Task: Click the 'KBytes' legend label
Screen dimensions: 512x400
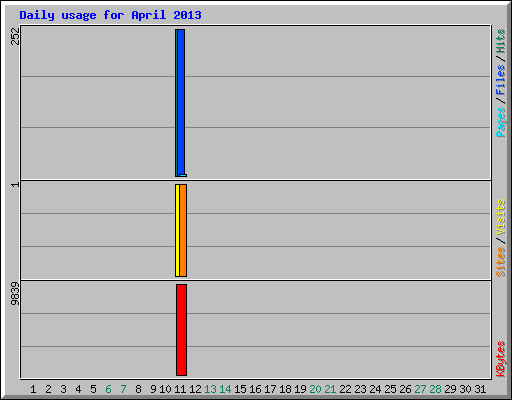Action: [501, 359]
